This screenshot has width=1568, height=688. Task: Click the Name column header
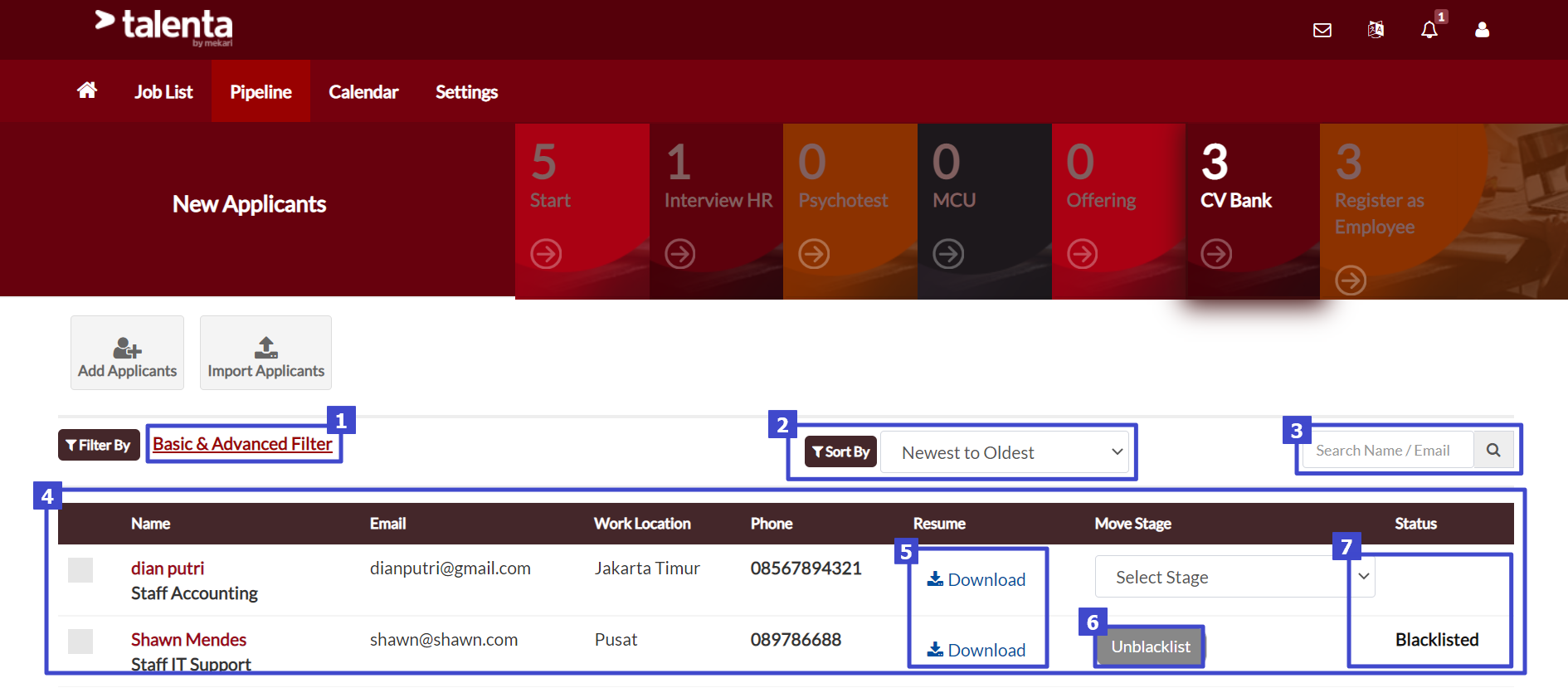point(150,524)
